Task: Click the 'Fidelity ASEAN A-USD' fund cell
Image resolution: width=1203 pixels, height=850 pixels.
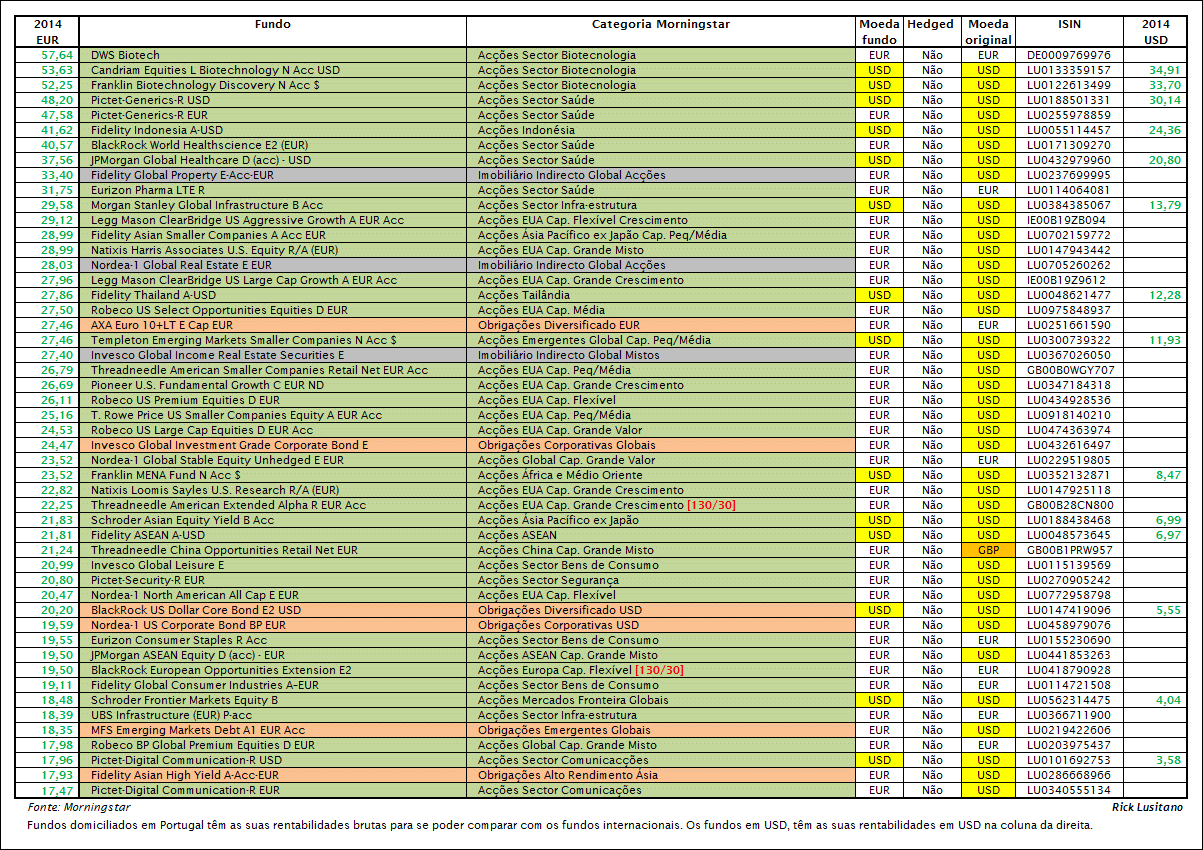Action: pos(273,535)
